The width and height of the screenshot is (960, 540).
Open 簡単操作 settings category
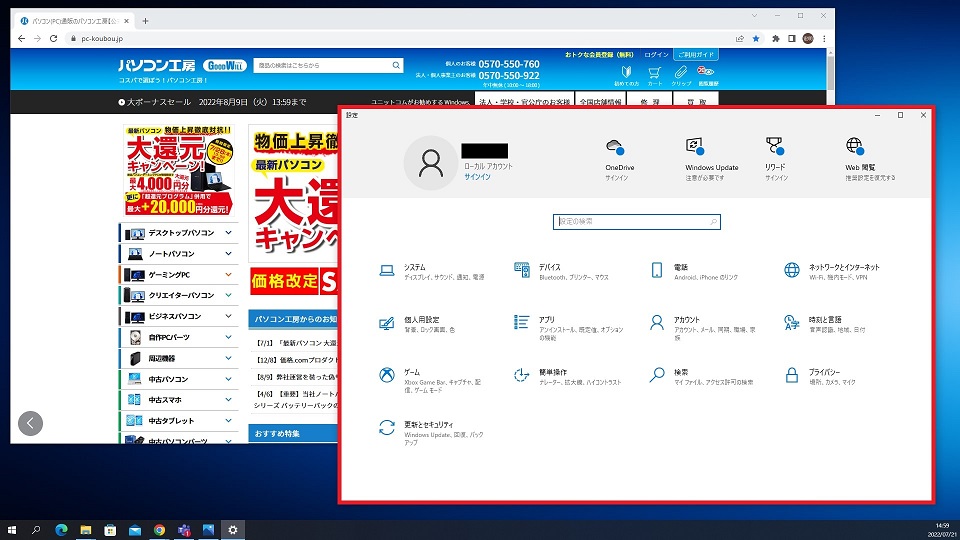coord(568,376)
